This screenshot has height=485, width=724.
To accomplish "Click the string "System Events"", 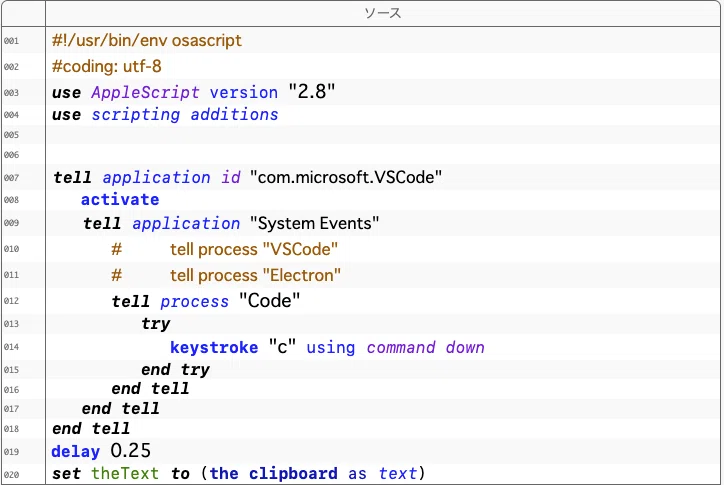I will (x=314, y=223).
